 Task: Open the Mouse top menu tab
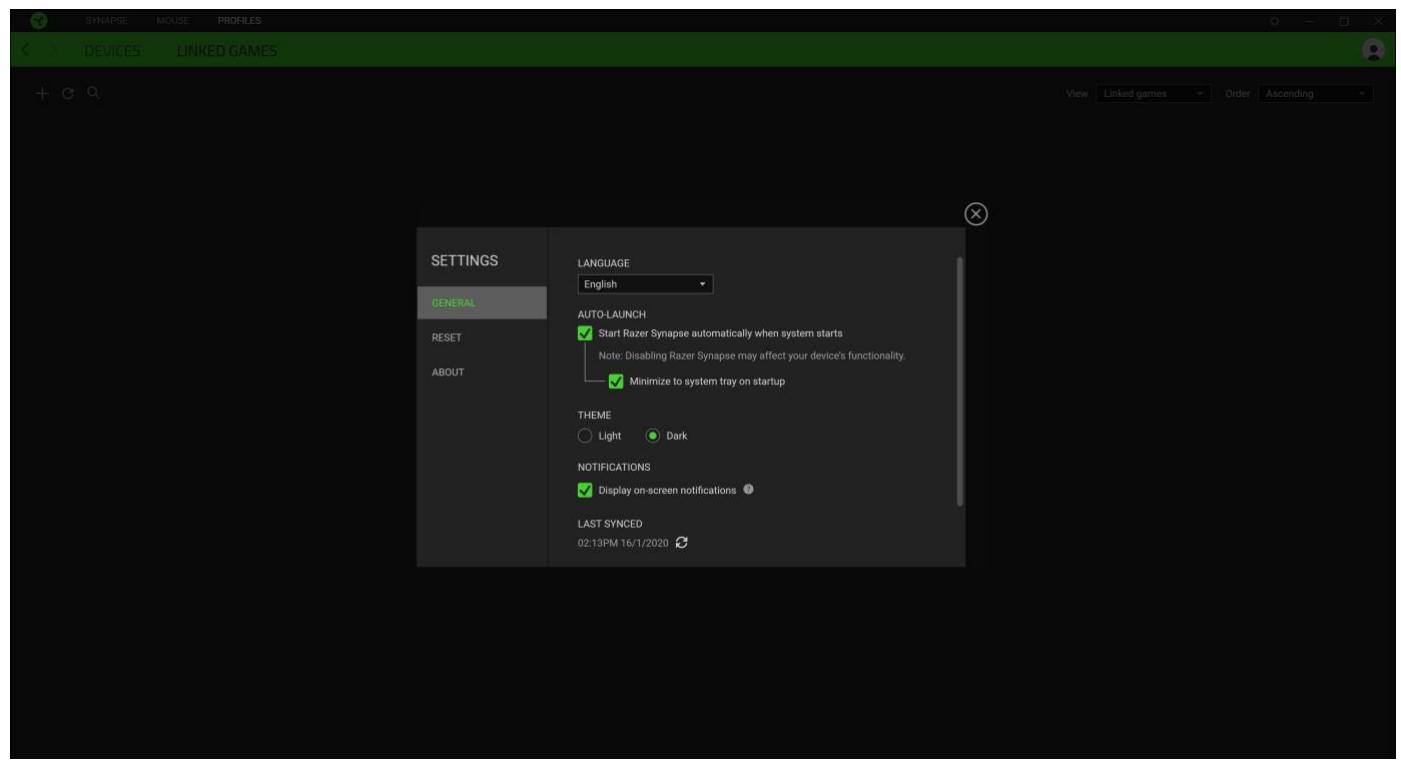(x=173, y=21)
